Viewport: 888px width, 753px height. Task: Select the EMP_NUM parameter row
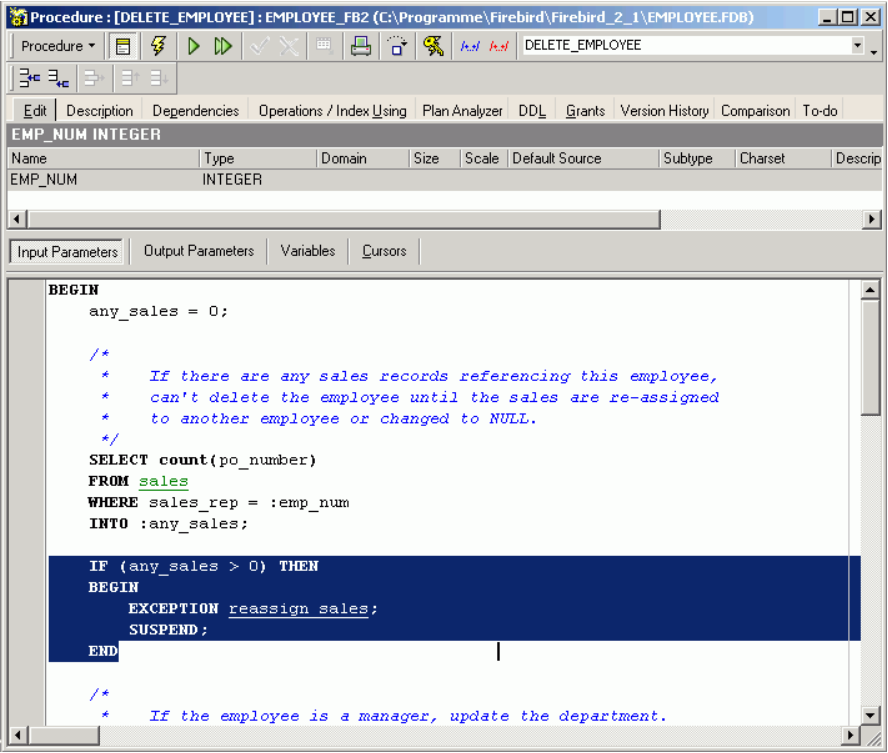point(100,180)
